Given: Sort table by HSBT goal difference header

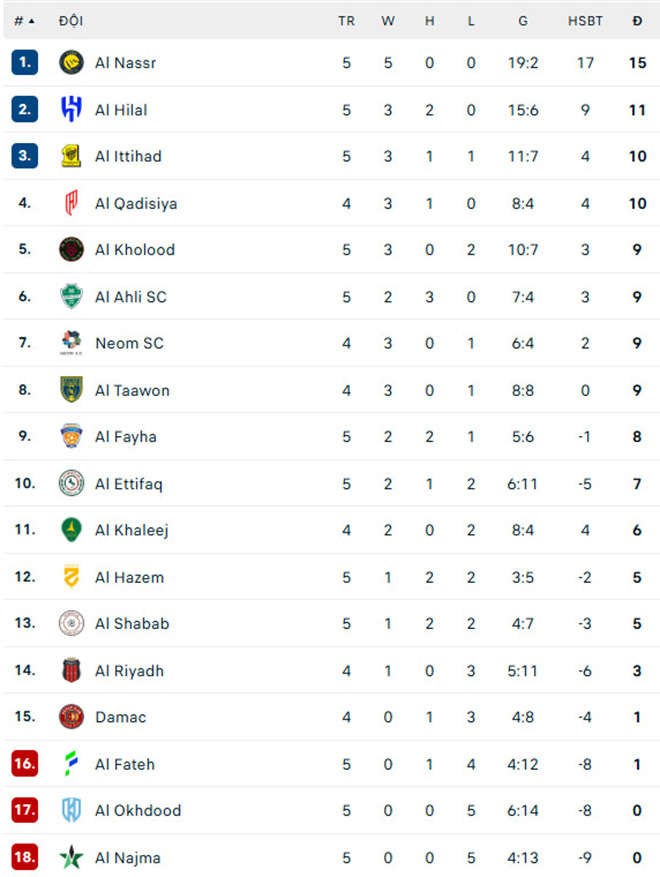Looking at the screenshot, I should [x=585, y=20].
